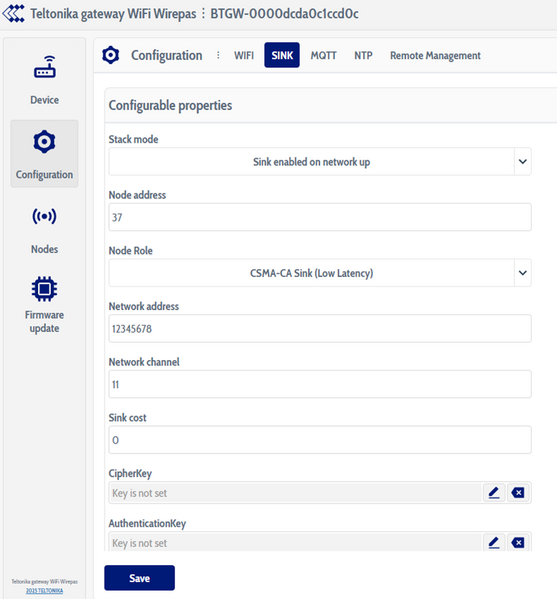The height and width of the screenshot is (599, 557).
Task: Click the Configuration header gear icon
Action: pos(111,55)
